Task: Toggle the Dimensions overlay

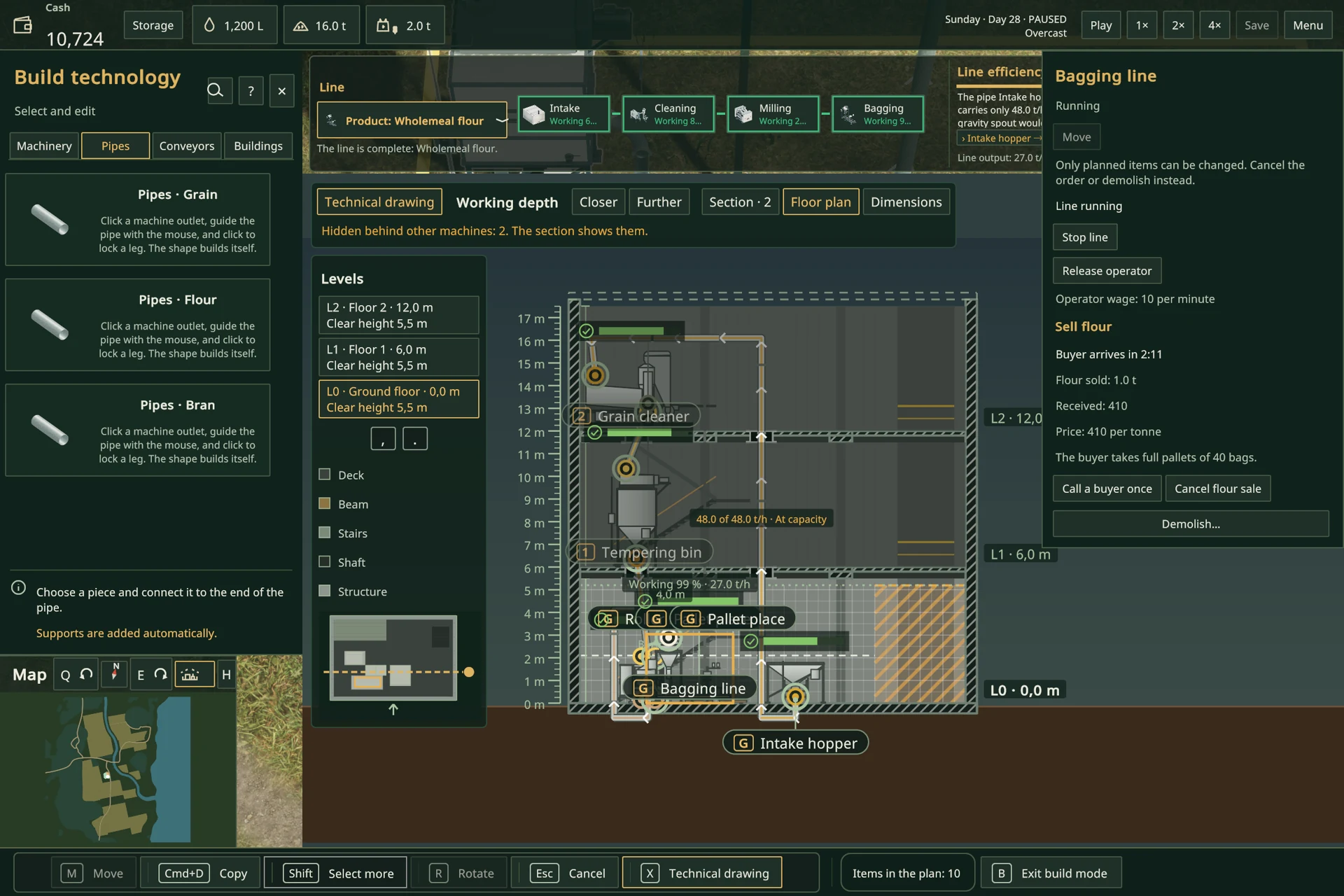Action: pyautogui.click(x=906, y=202)
